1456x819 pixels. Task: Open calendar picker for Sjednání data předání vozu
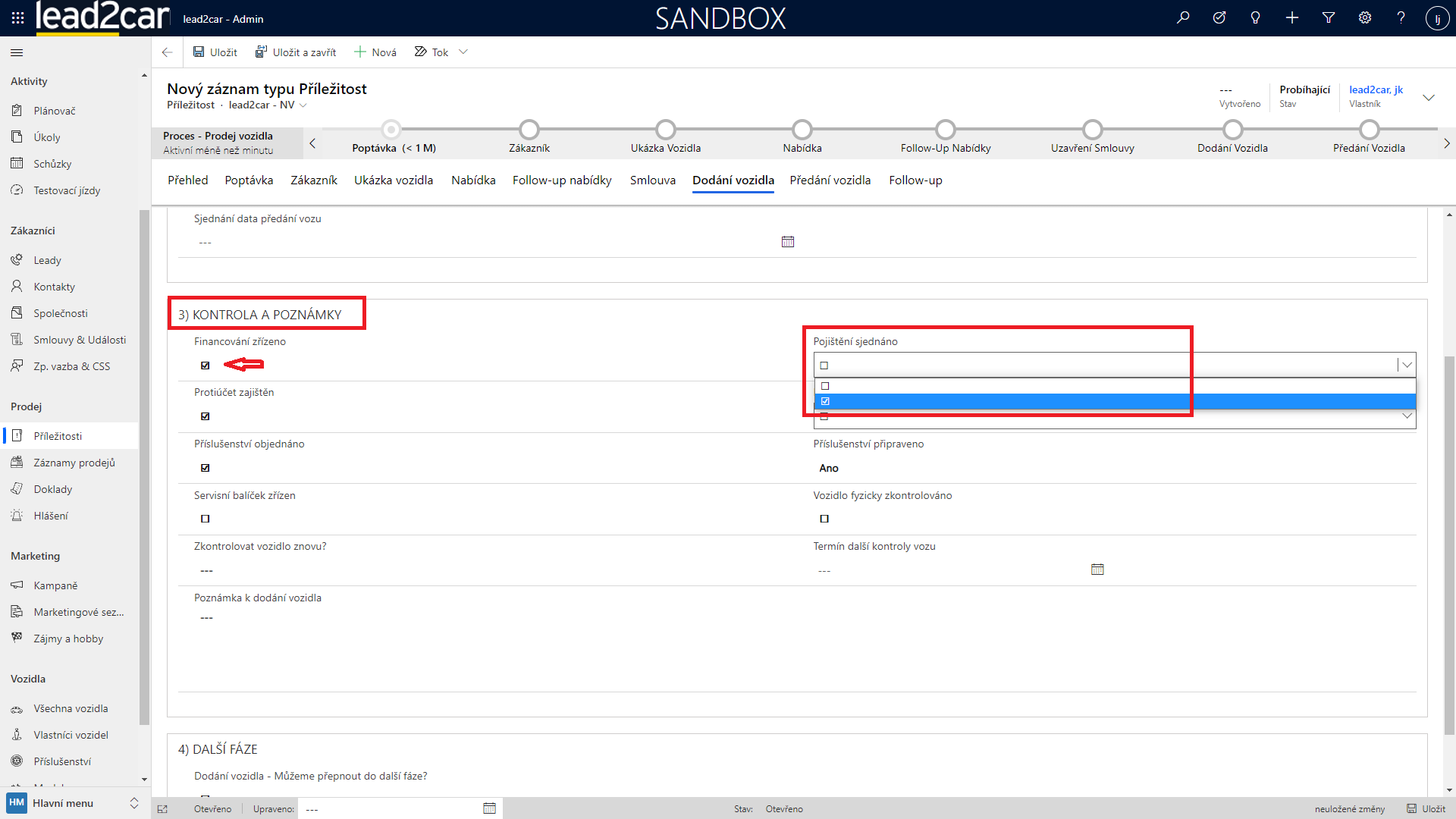click(x=788, y=242)
